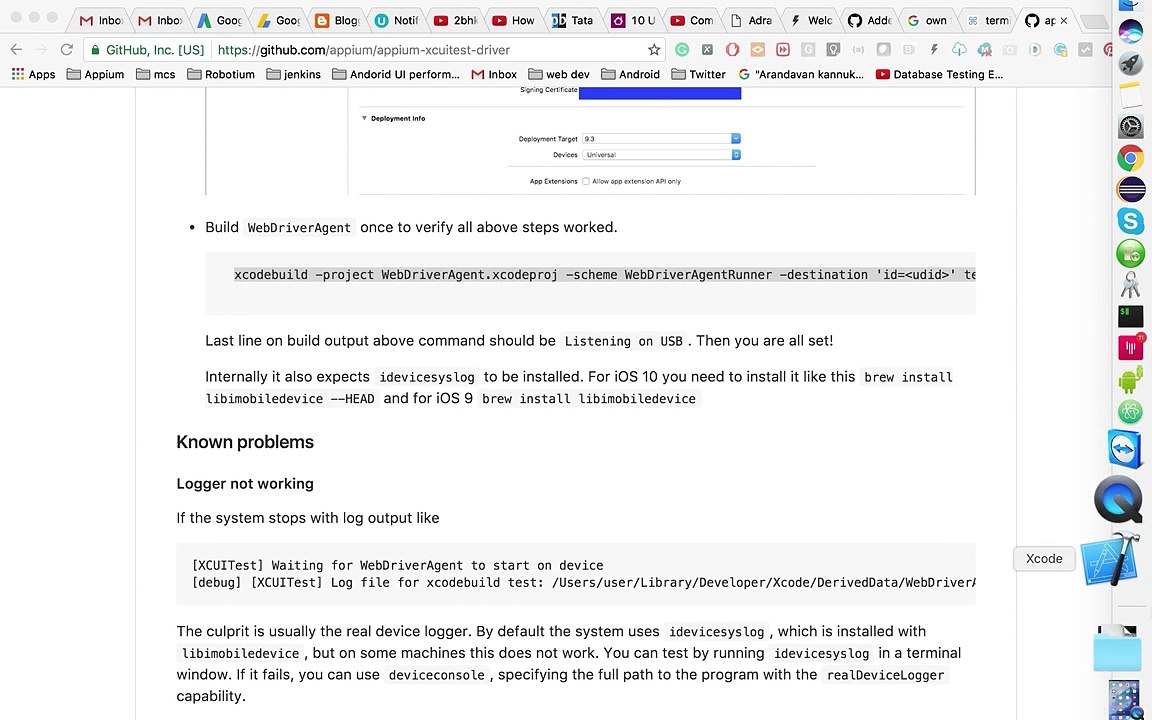1152x720 pixels.
Task: Close the active GitHub tab
Action: pyautogui.click(x=1064, y=21)
